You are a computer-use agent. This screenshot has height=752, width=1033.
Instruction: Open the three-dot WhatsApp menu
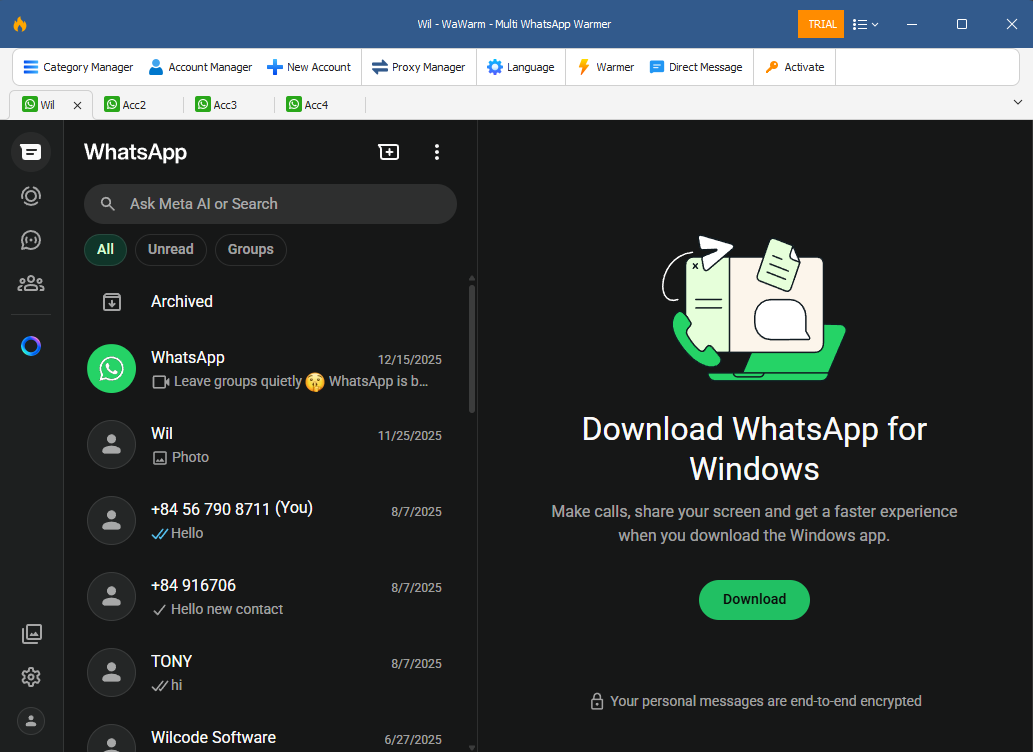436,152
